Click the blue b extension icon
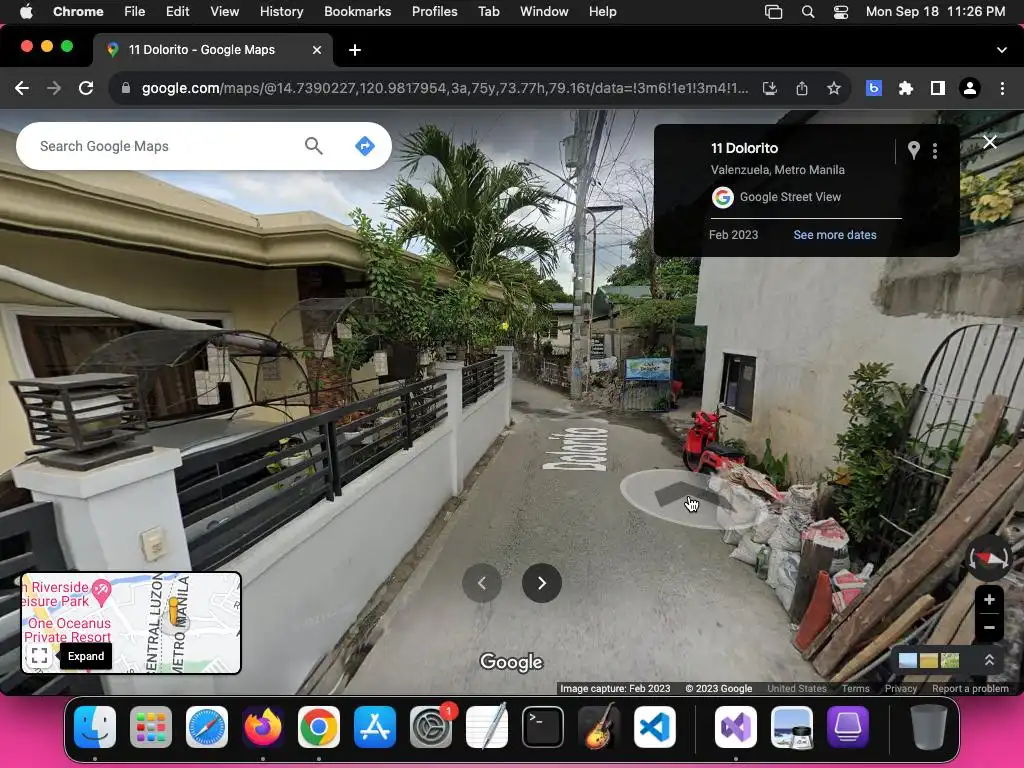 (874, 88)
